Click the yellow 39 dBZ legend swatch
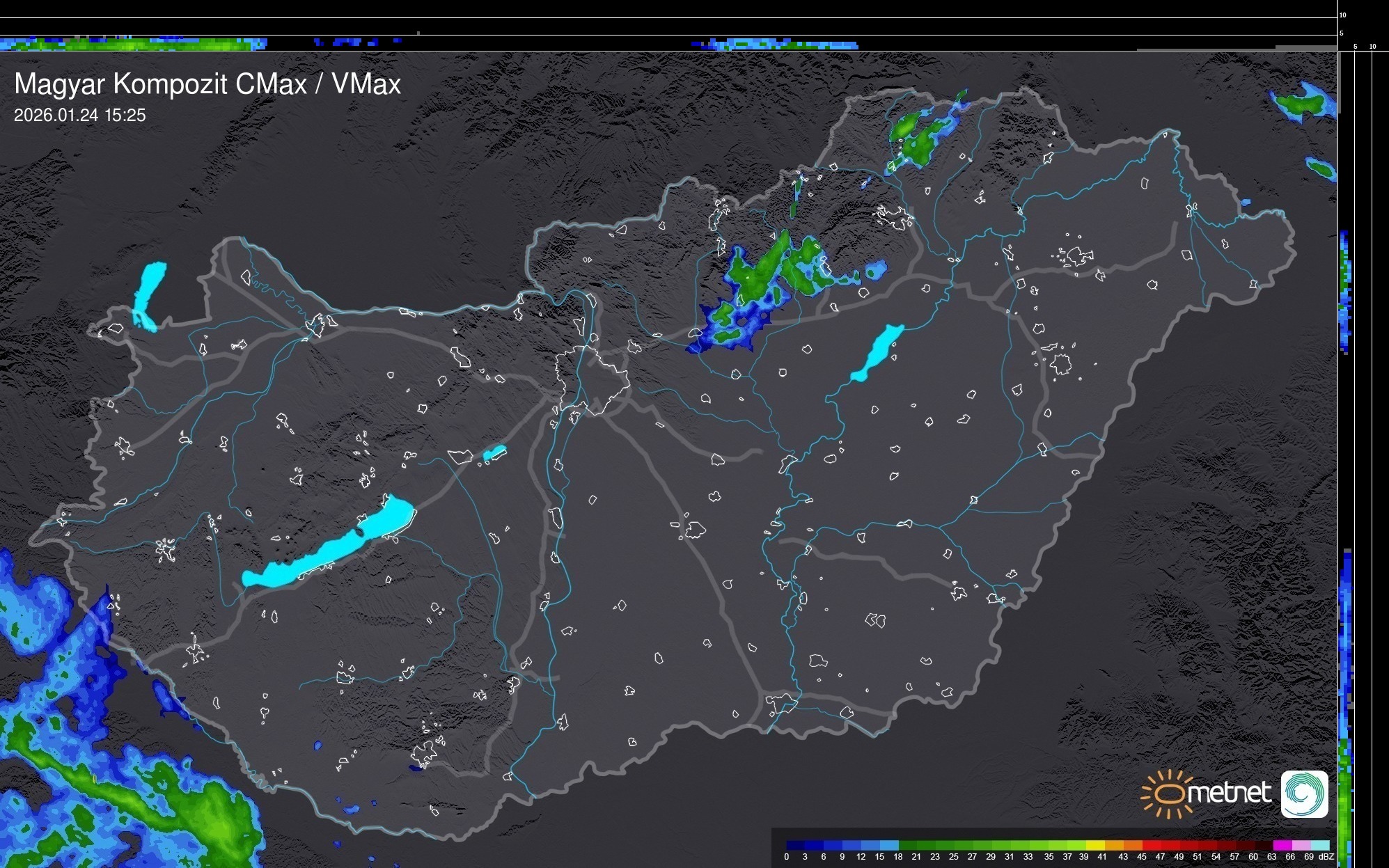 tap(1094, 845)
